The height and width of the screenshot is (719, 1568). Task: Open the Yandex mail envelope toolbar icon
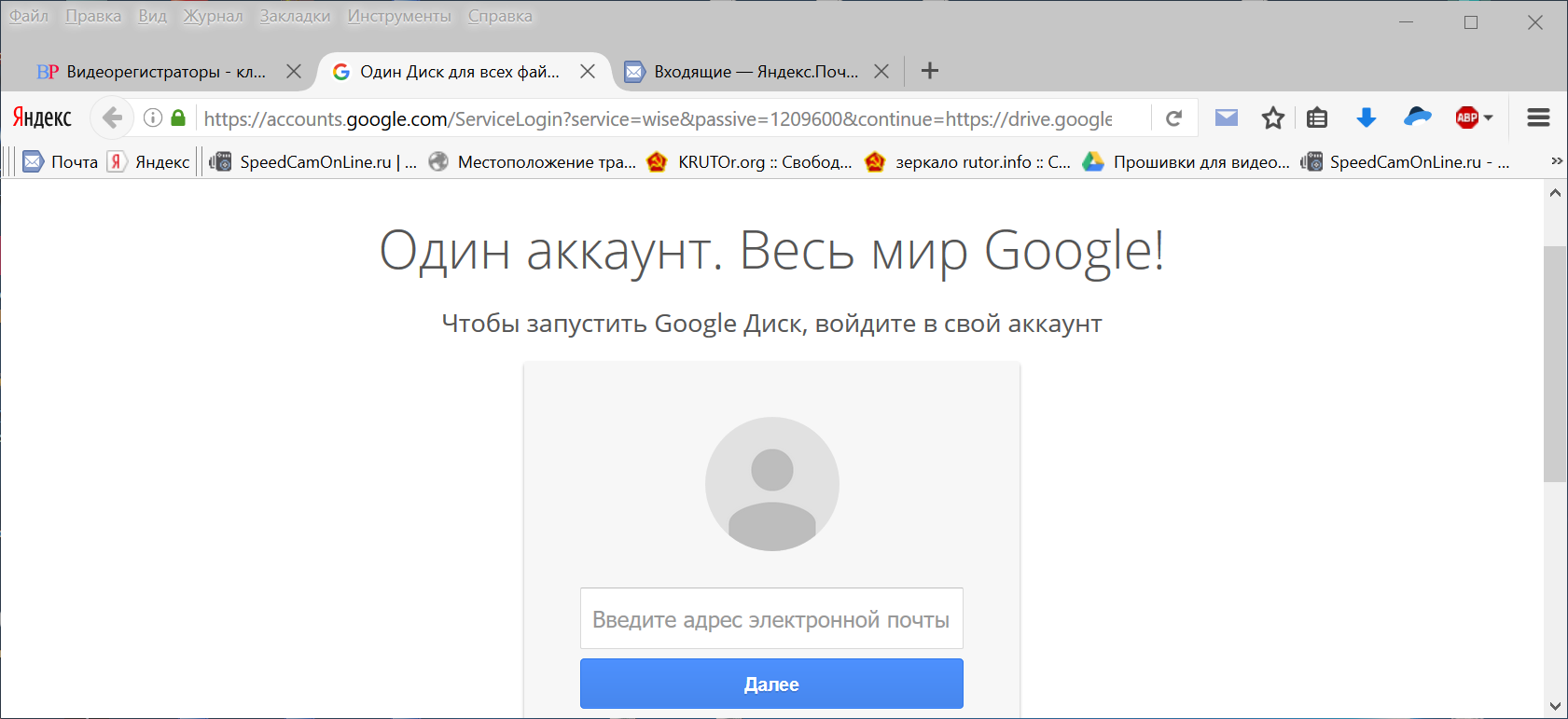tap(1227, 118)
